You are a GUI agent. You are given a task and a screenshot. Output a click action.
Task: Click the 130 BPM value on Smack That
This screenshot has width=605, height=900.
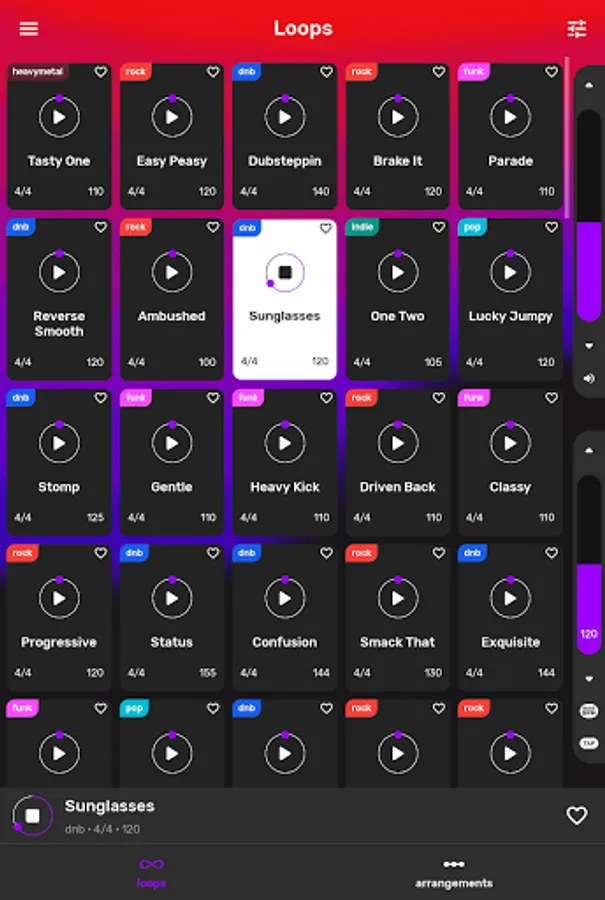[x=433, y=673]
